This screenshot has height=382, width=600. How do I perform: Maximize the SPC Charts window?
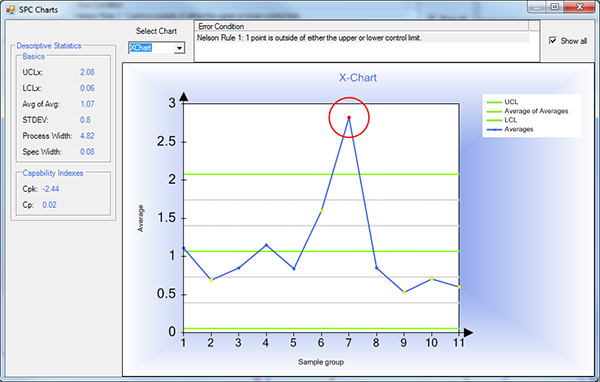click(x=555, y=7)
